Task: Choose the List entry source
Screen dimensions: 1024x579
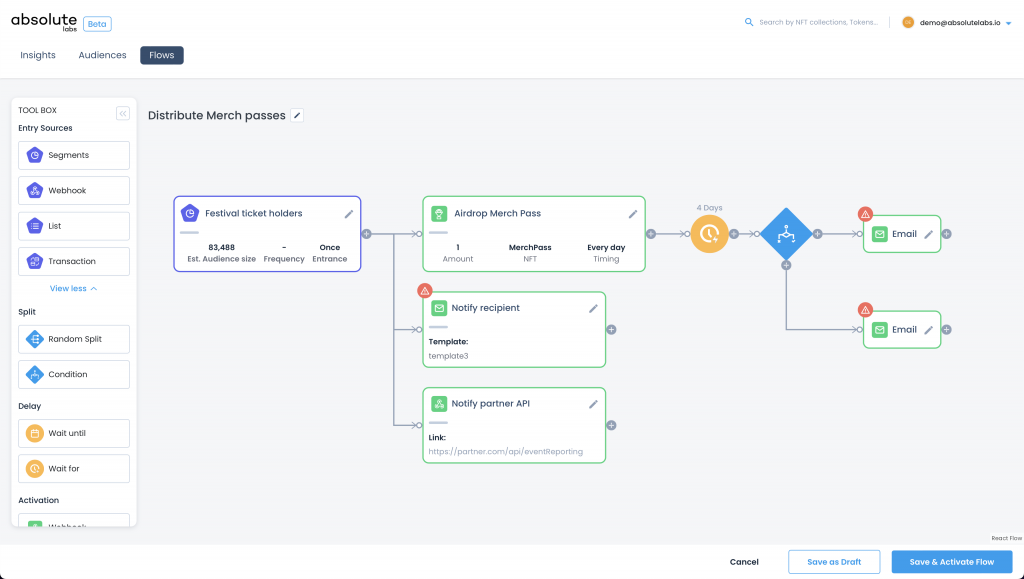Action: (x=74, y=226)
